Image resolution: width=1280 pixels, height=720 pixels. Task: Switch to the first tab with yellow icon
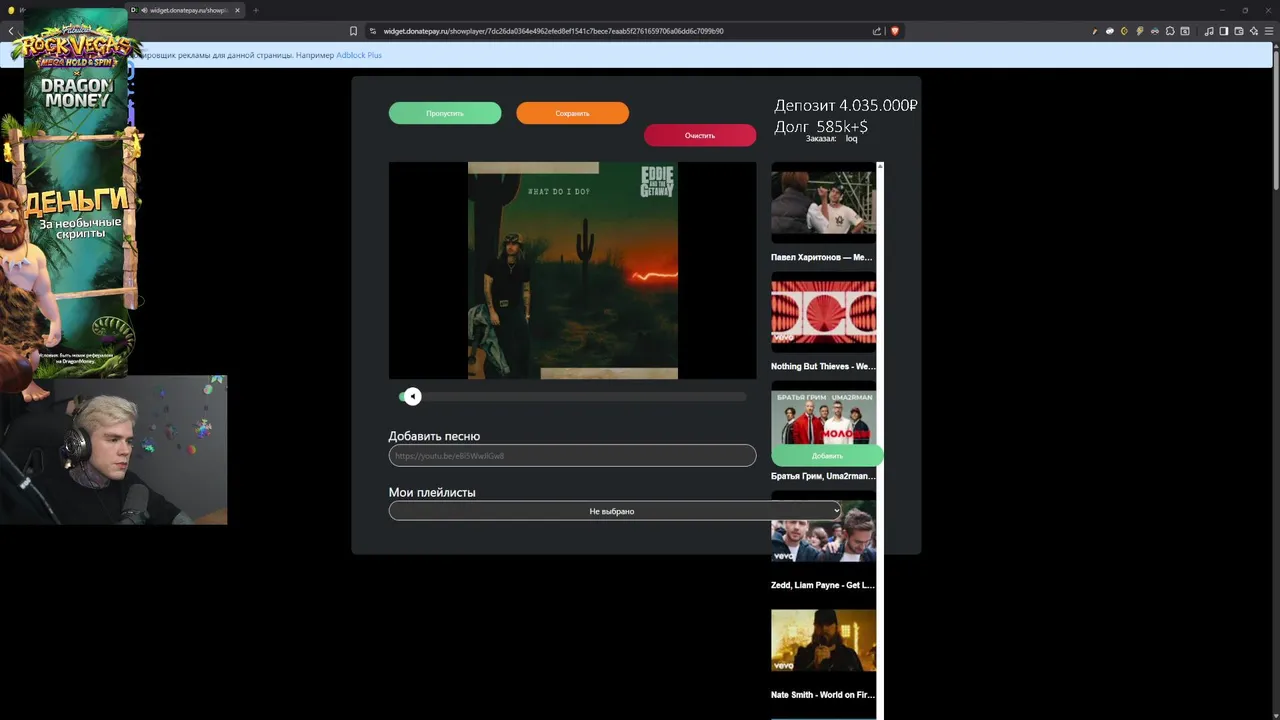(x=12, y=10)
